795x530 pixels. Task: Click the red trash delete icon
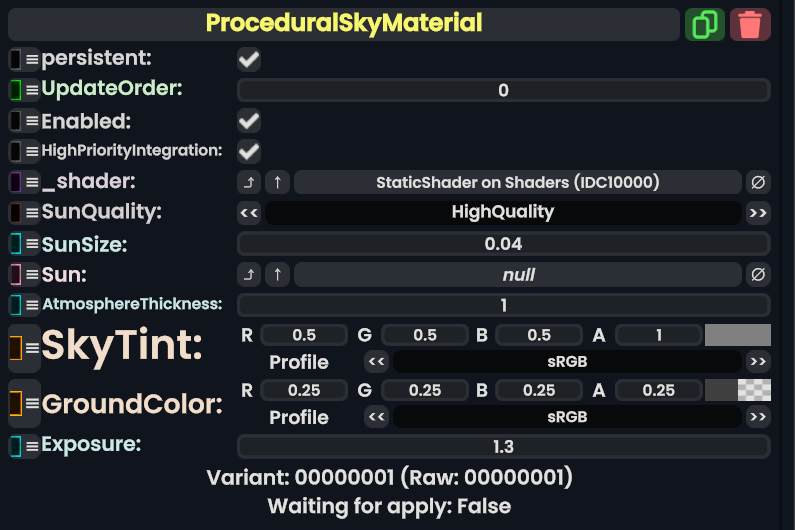750,24
